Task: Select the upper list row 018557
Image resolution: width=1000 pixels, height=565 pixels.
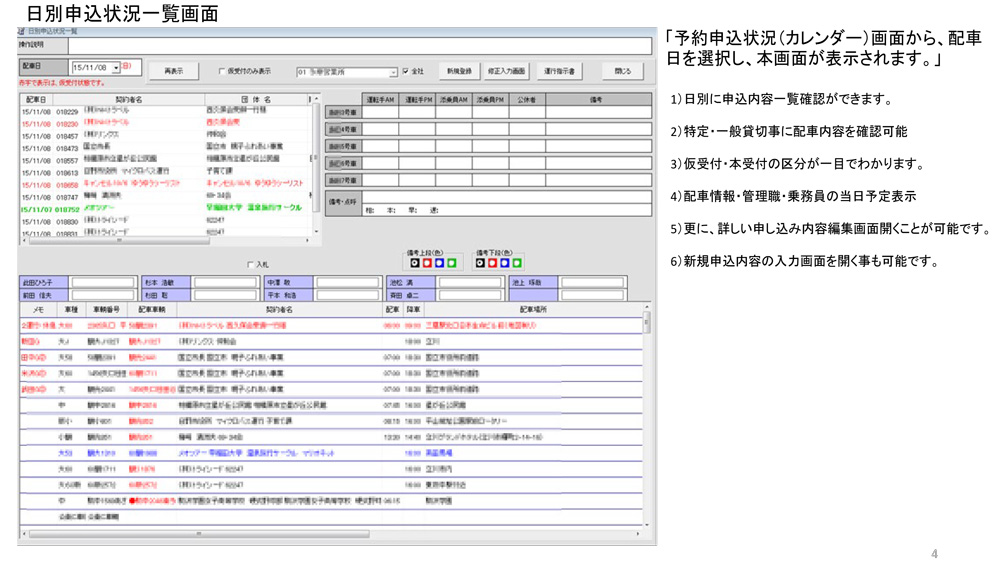Action: click(166, 160)
